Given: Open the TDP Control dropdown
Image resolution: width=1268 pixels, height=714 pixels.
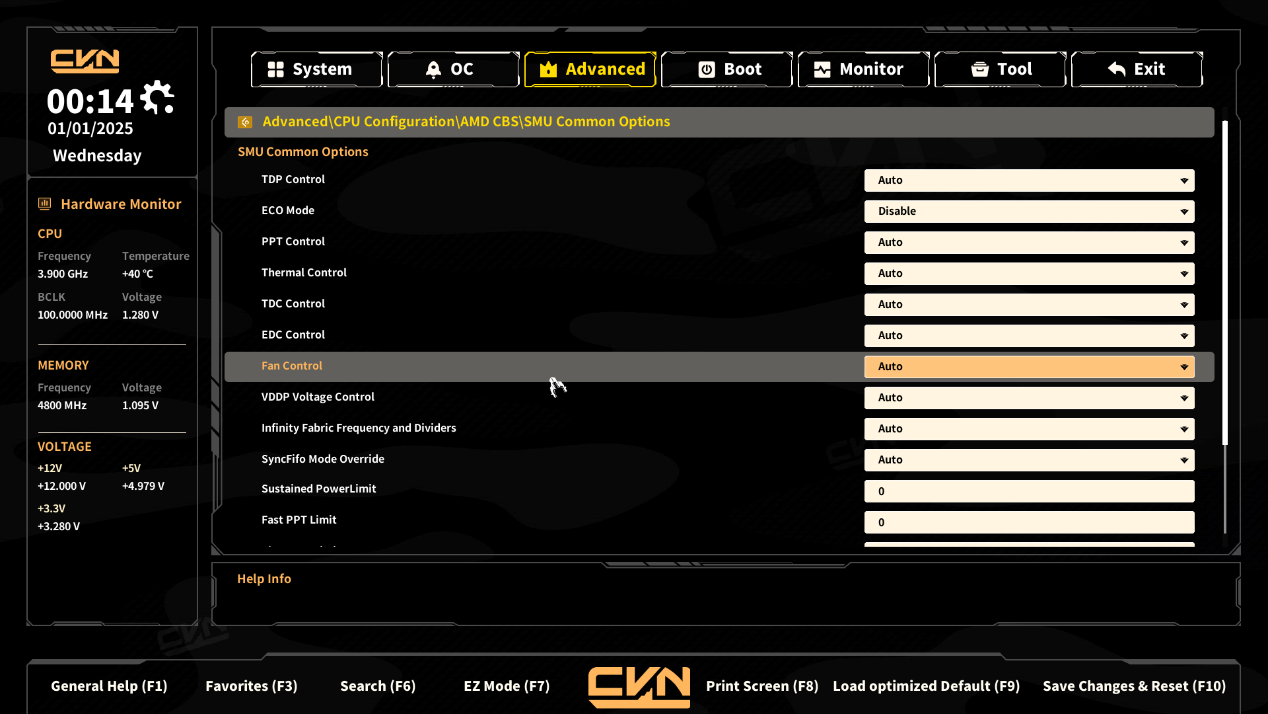Looking at the screenshot, I should click(x=1029, y=181).
